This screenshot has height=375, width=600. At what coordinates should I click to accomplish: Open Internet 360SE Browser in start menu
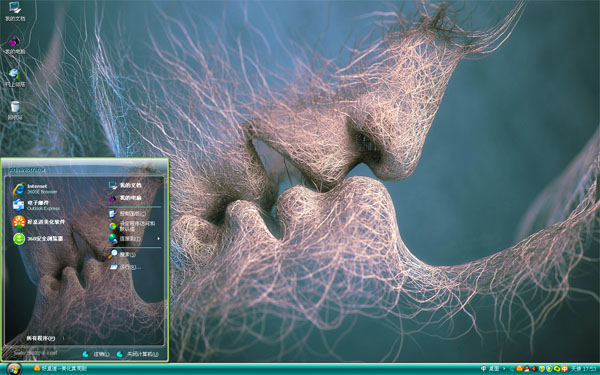coord(35,189)
